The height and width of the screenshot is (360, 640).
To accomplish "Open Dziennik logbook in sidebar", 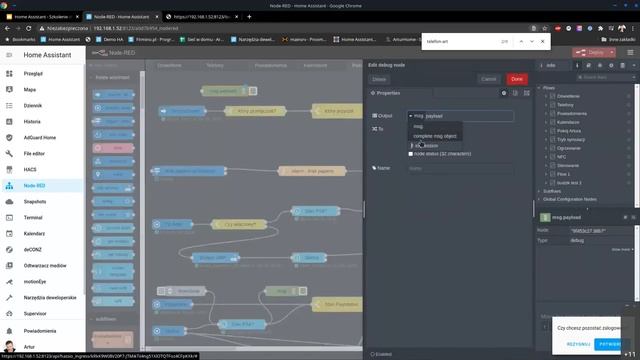I will (42, 105).
